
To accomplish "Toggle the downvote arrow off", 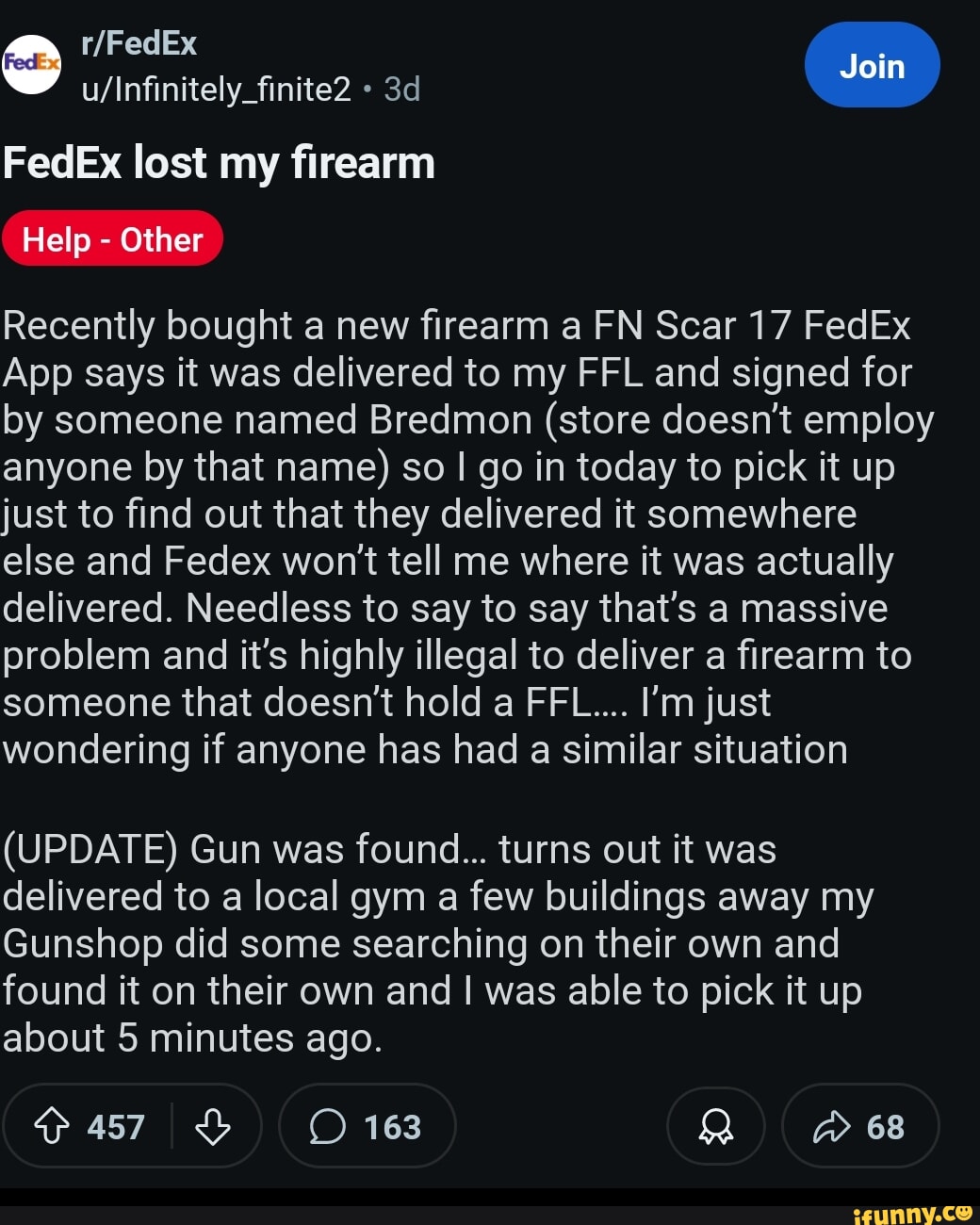I will [x=213, y=1126].
